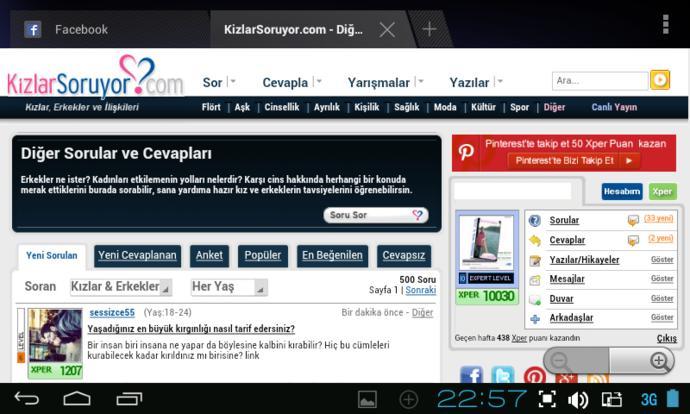Open the green Xper button
This screenshot has height=414, width=690.
tap(662, 191)
